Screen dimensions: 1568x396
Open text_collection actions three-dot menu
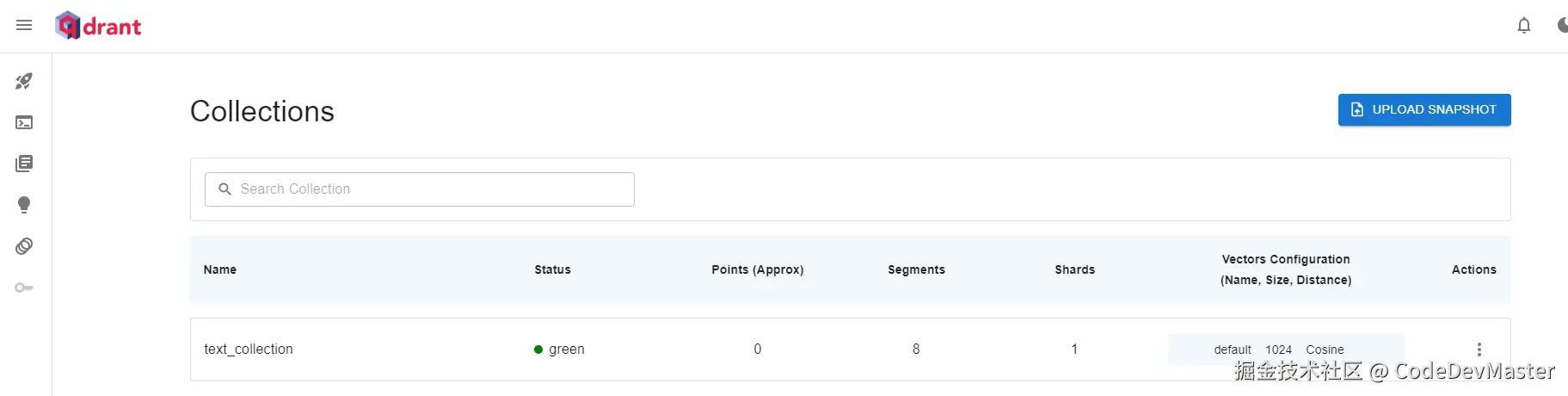1479,350
